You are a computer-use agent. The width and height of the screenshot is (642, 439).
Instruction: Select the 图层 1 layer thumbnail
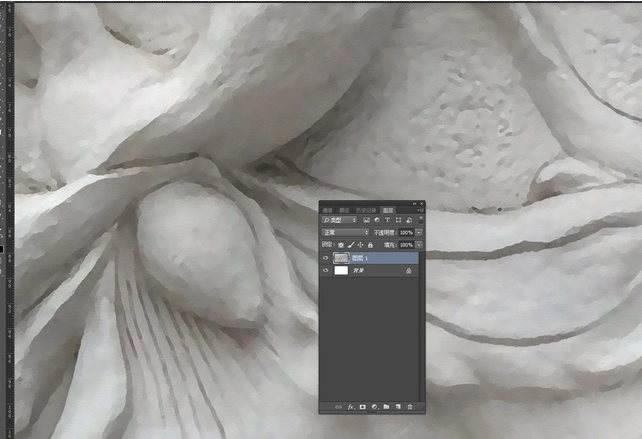[x=340, y=258]
